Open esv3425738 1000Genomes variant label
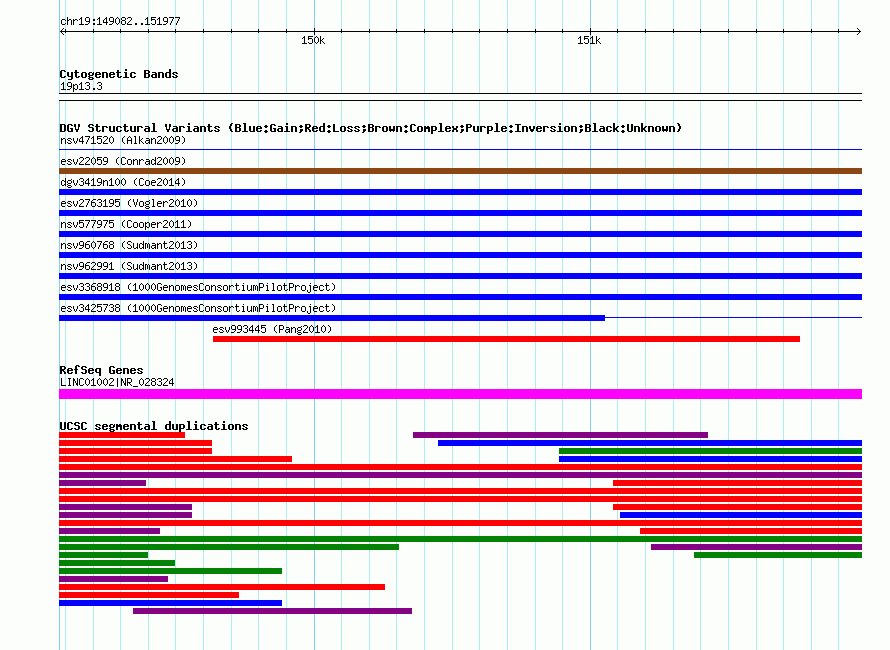Viewport: 890px width, 650px height. [198, 308]
